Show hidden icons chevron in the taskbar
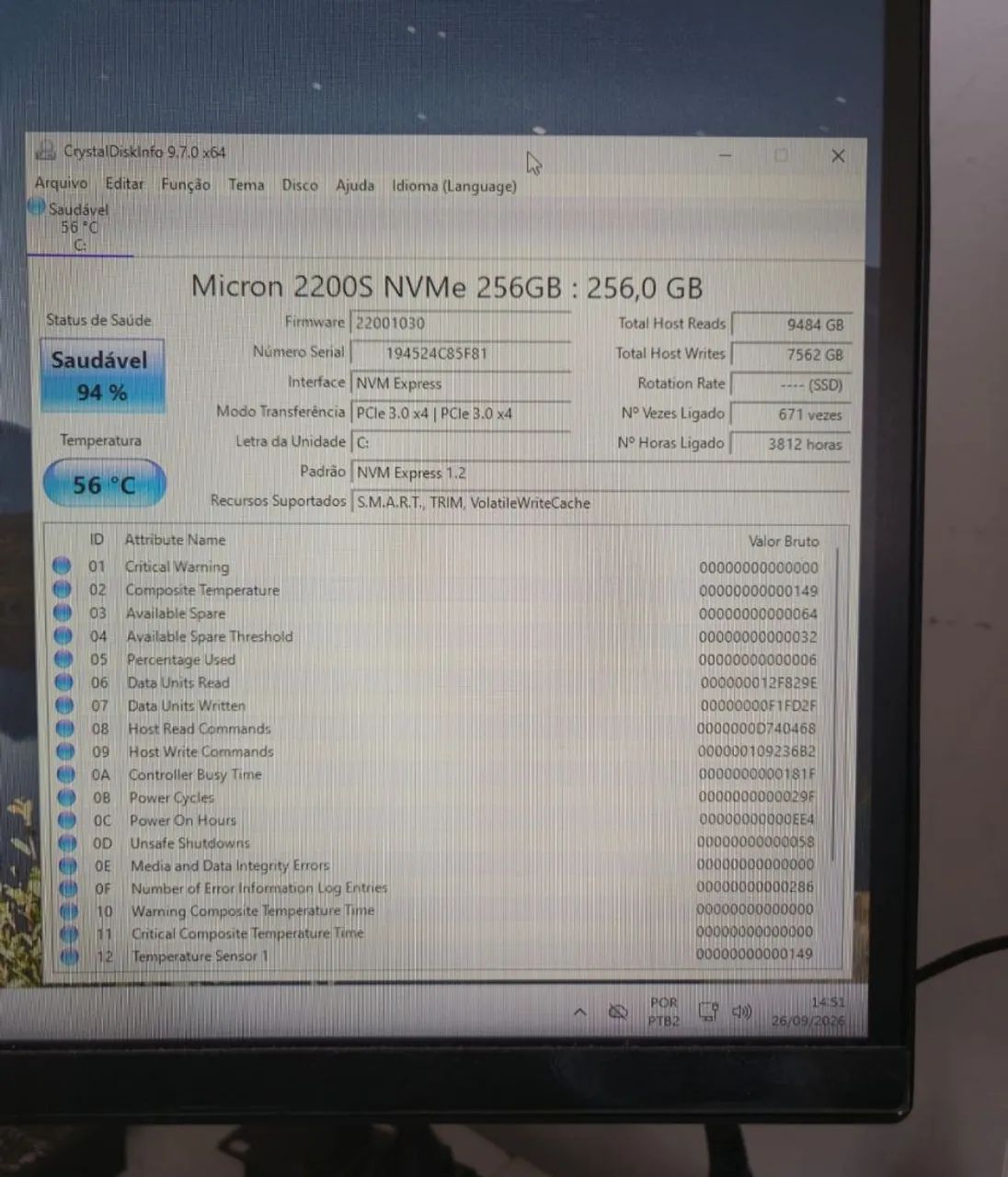The height and width of the screenshot is (1177, 1008). pos(579,1012)
